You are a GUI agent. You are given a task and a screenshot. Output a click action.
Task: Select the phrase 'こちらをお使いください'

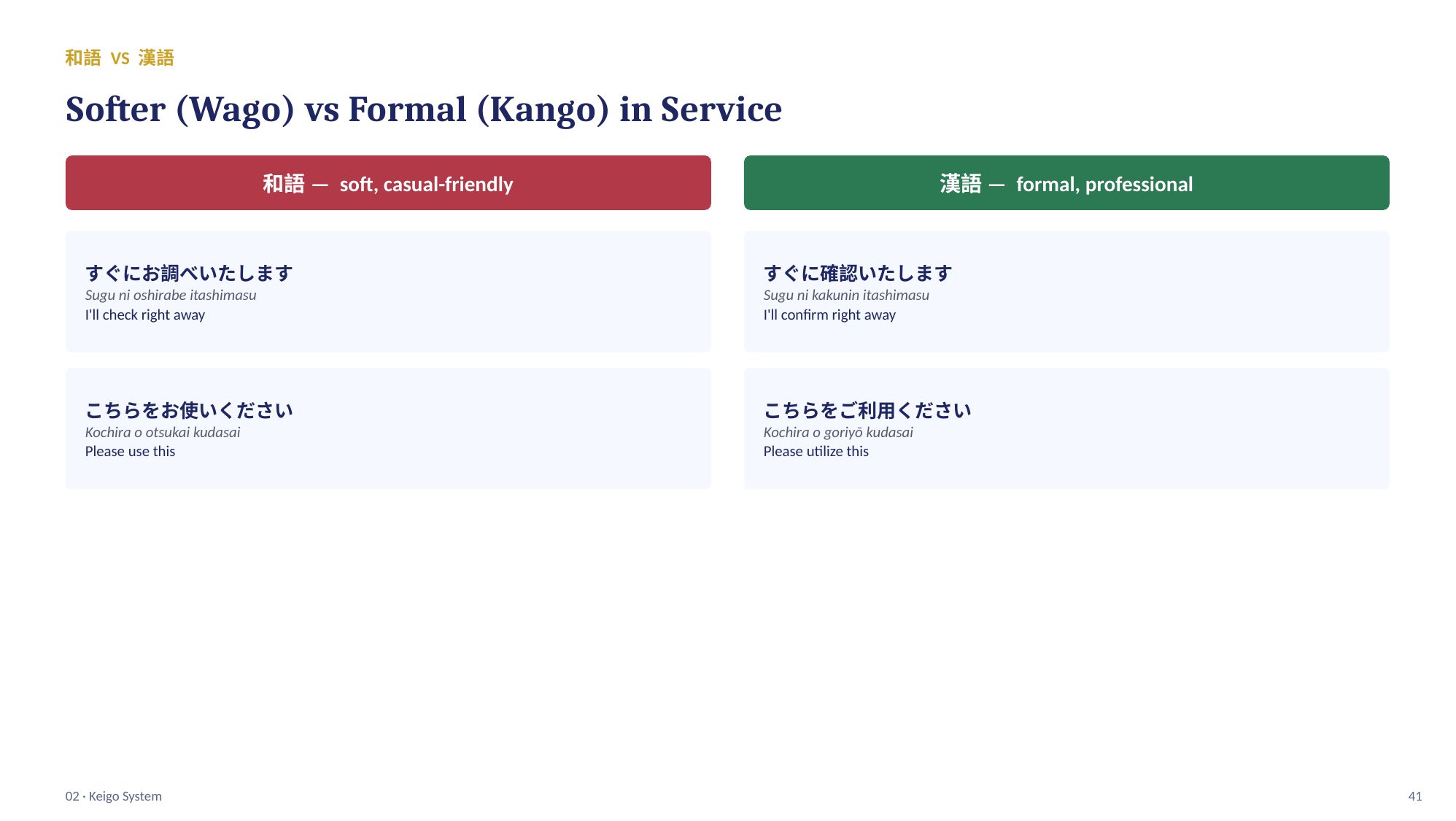189,410
